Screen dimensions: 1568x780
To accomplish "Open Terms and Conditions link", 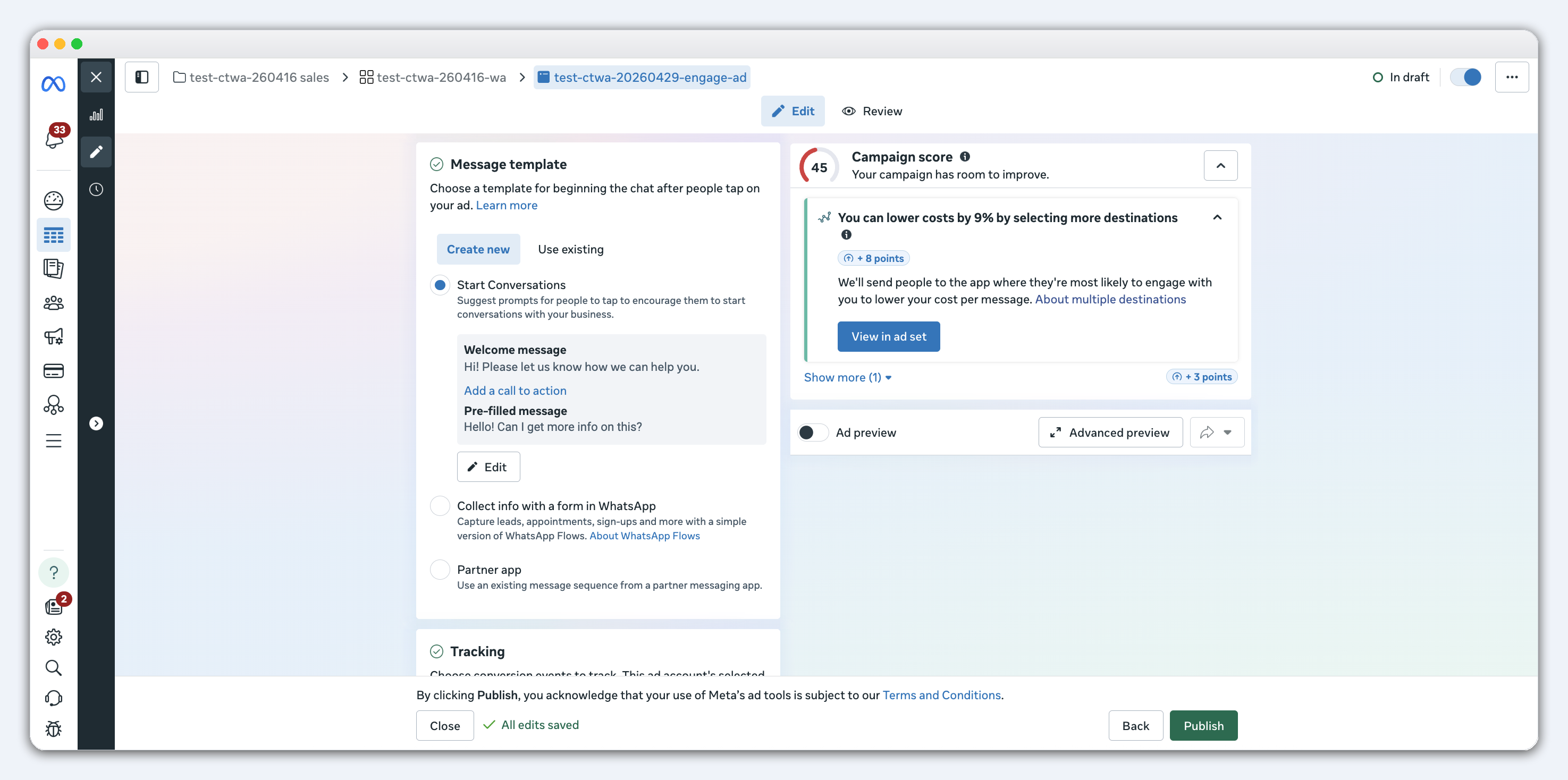I will coord(942,695).
